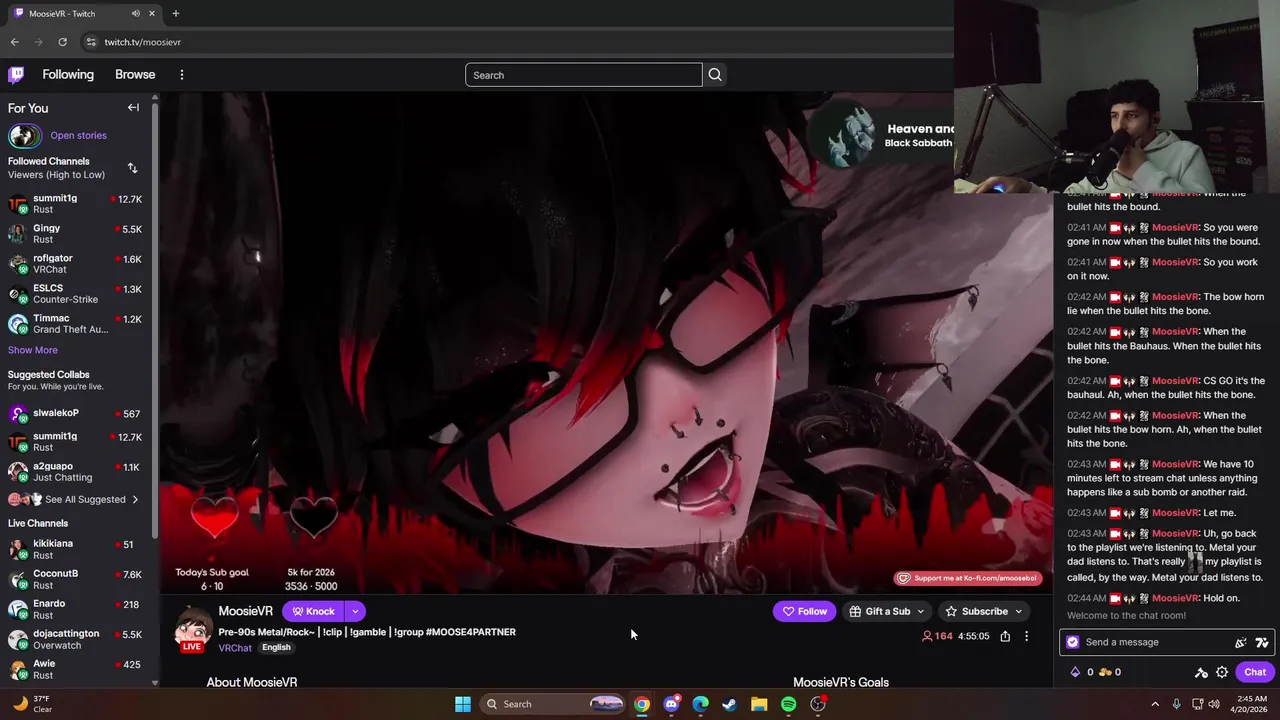Open chat identity badge icon
This screenshot has width=1280, height=720.
(x=1073, y=642)
